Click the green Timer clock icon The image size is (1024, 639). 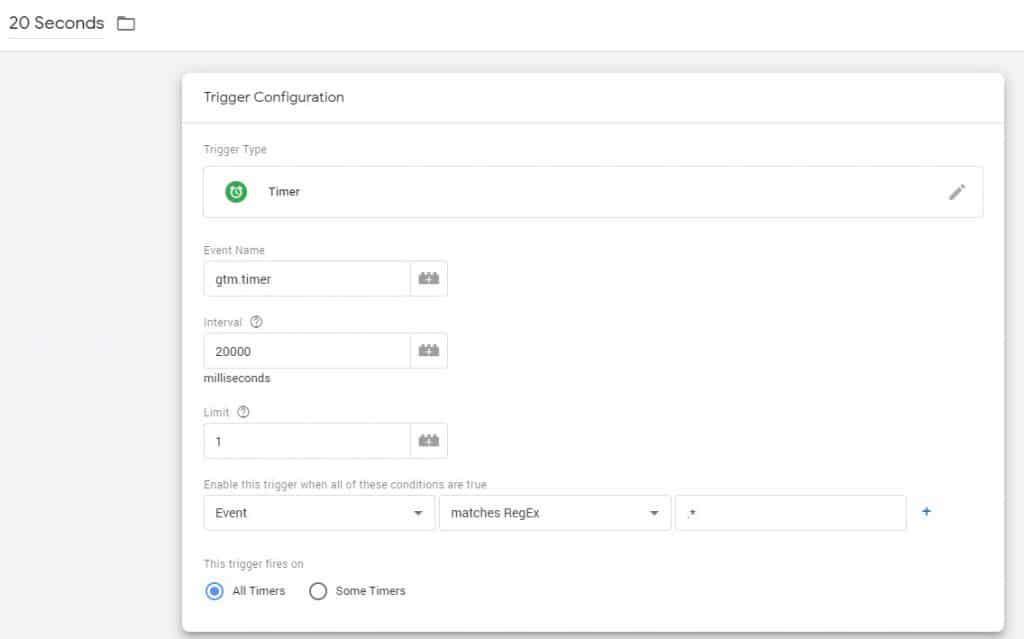point(236,192)
